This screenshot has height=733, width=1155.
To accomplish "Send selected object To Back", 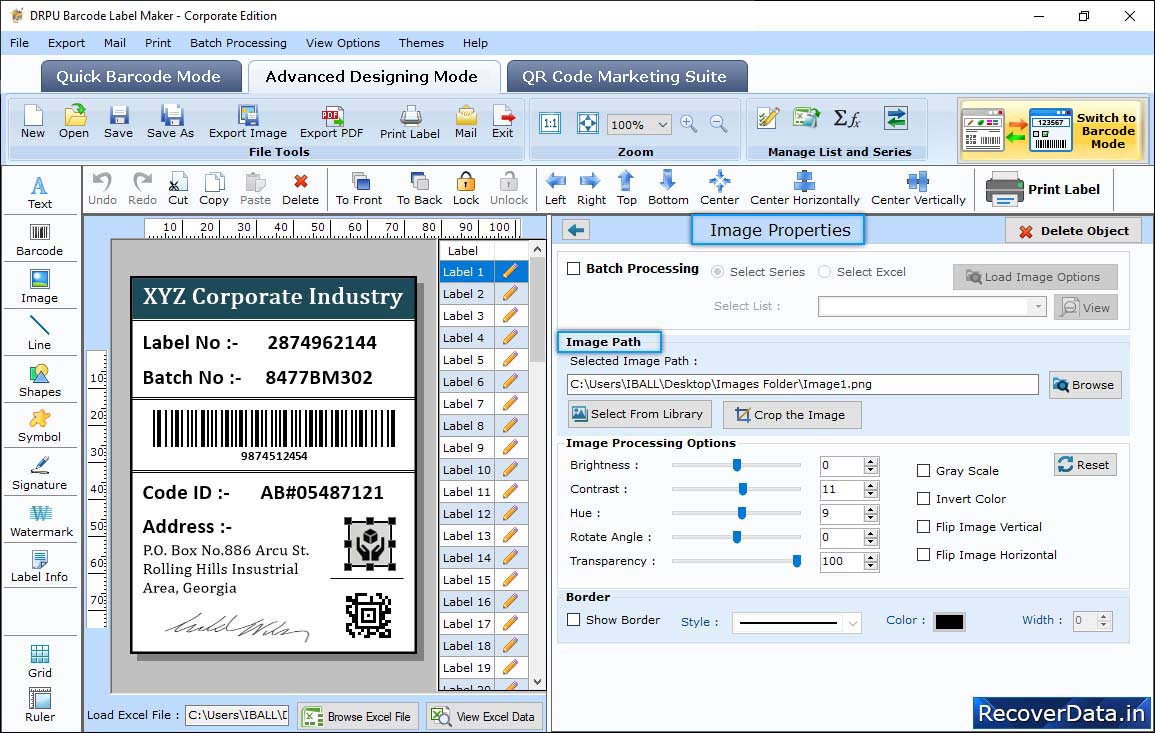I will click(x=419, y=189).
